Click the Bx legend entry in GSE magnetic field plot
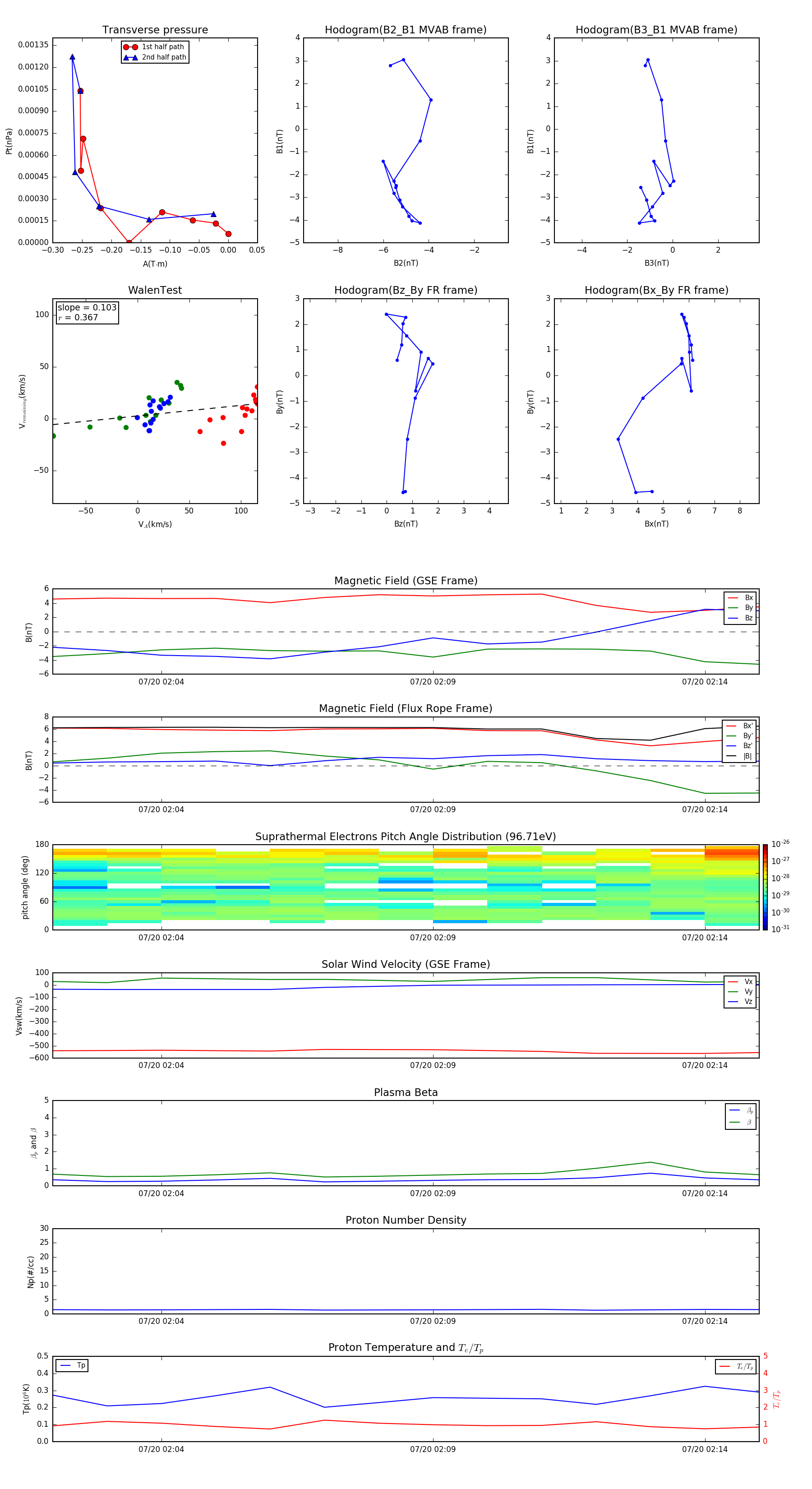The height and width of the screenshot is (1489, 812). (740, 598)
